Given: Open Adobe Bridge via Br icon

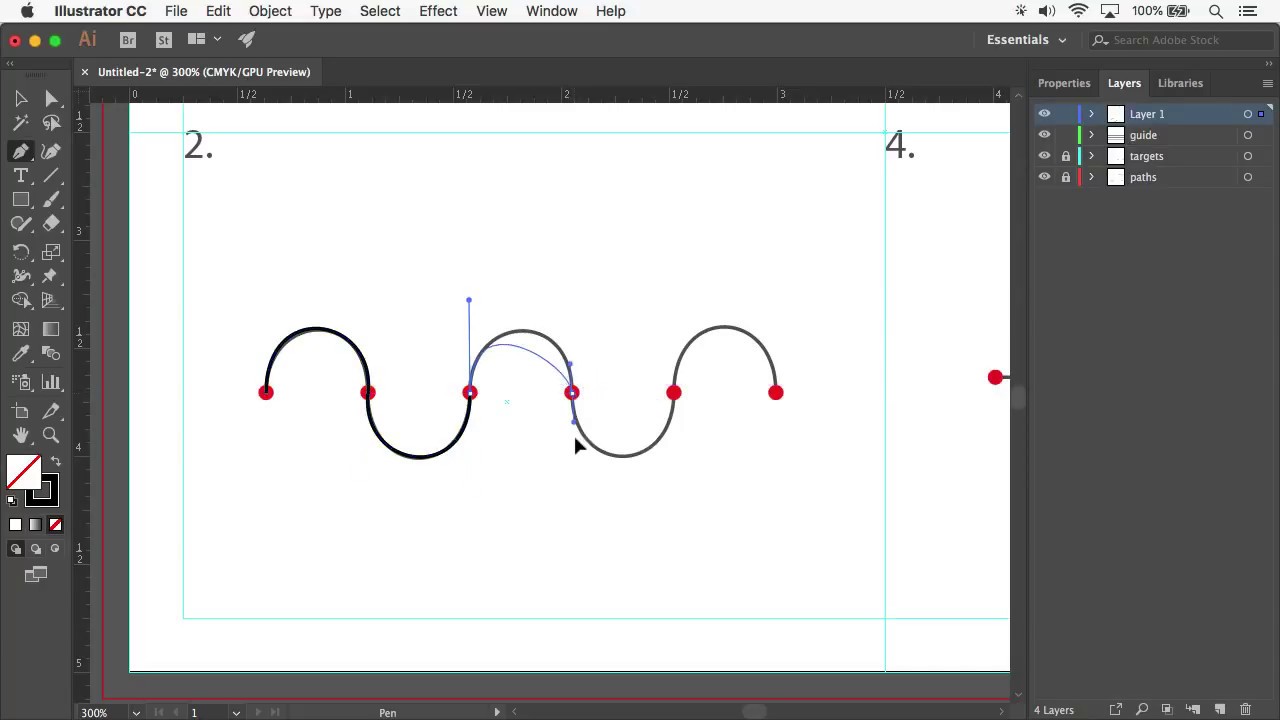Looking at the screenshot, I should (x=128, y=40).
